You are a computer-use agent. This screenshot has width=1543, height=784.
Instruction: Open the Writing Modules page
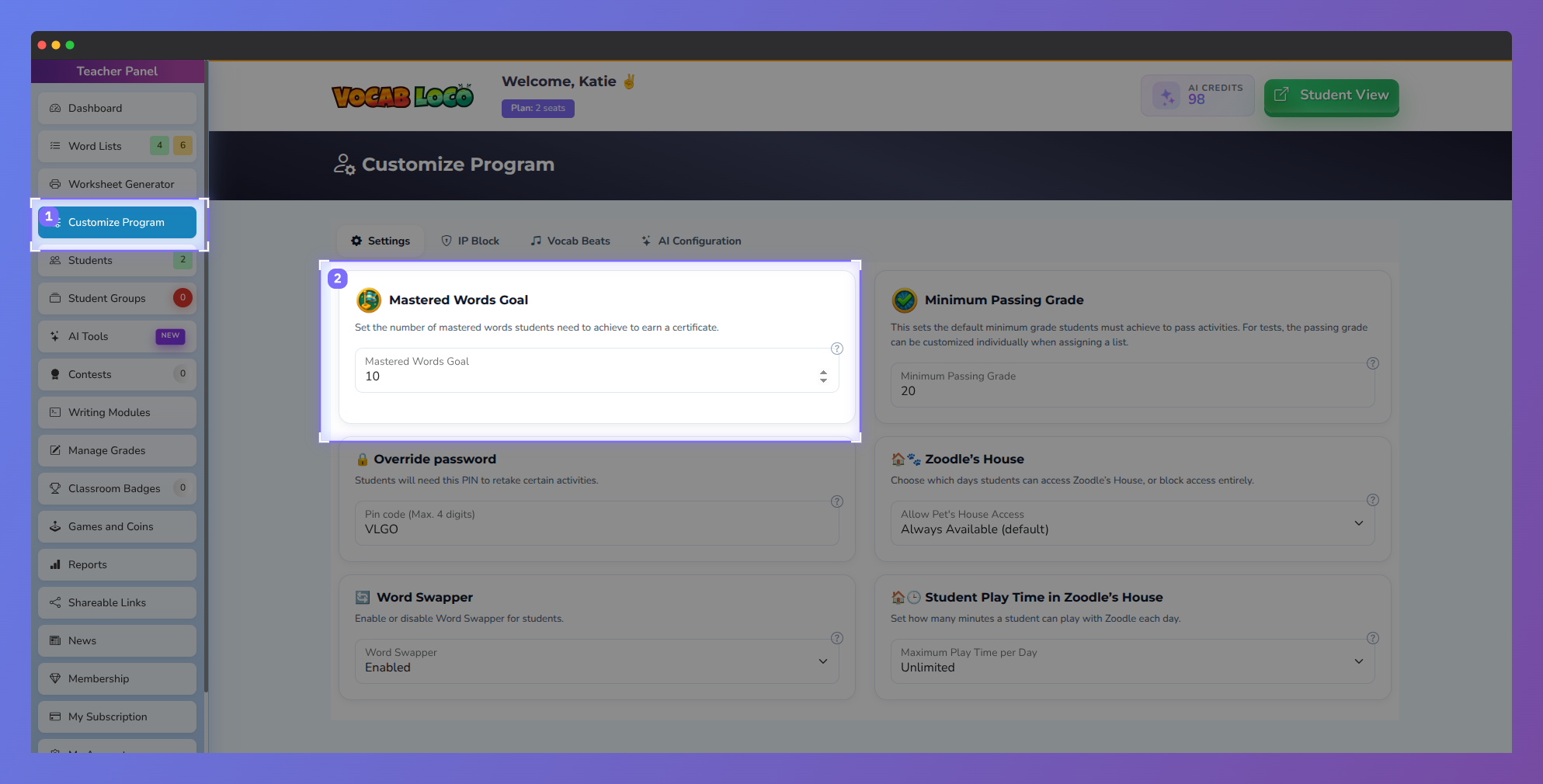[117, 412]
